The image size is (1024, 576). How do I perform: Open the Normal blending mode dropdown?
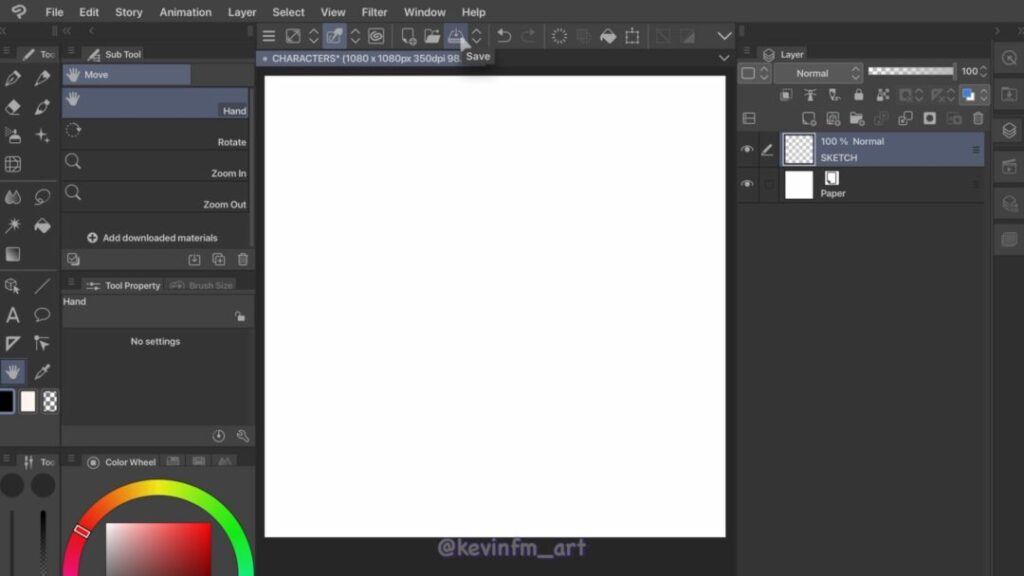point(816,73)
